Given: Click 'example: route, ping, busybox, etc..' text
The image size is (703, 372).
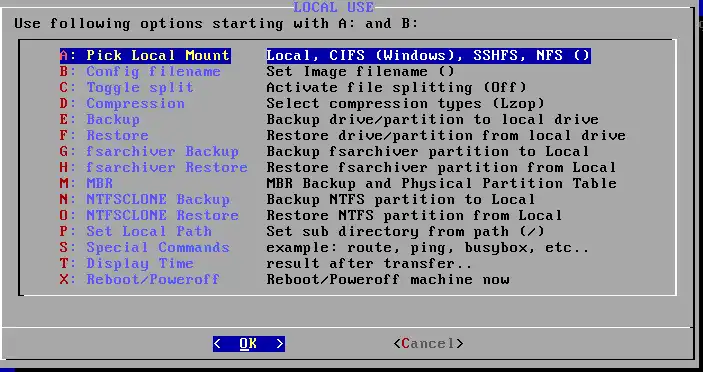Looking at the screenshot, I should coord(428,247).
